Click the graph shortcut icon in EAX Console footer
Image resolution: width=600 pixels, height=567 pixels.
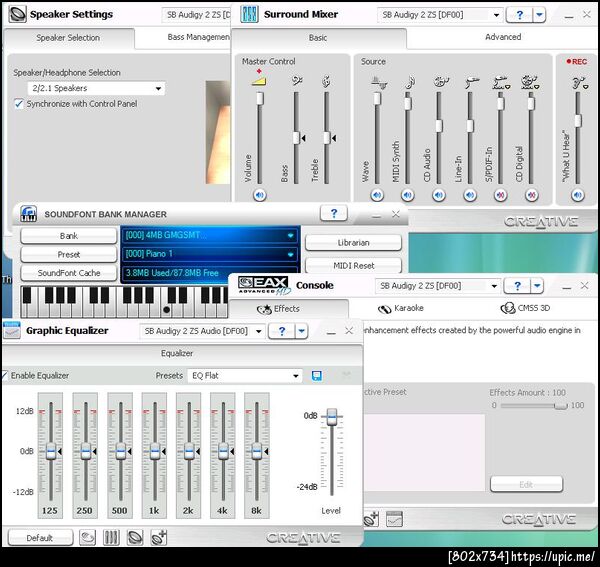[394, 519]
